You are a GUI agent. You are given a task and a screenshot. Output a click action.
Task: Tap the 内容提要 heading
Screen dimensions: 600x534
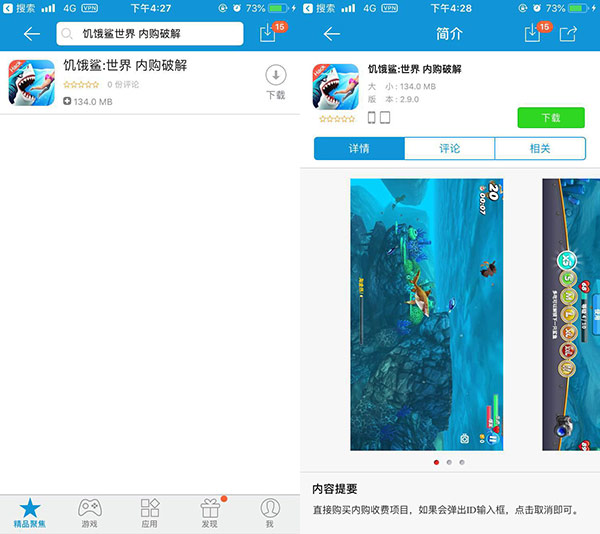[335, 489]
